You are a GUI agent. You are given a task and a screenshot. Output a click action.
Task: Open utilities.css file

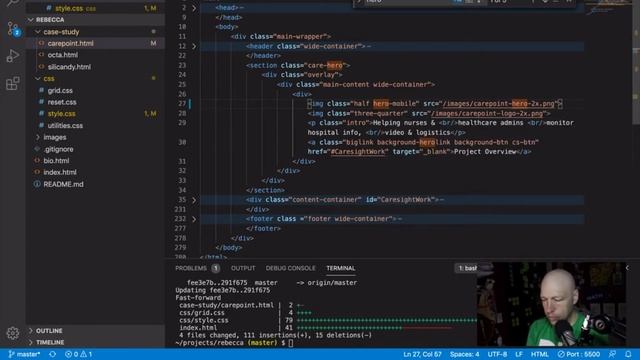[96, 125]
